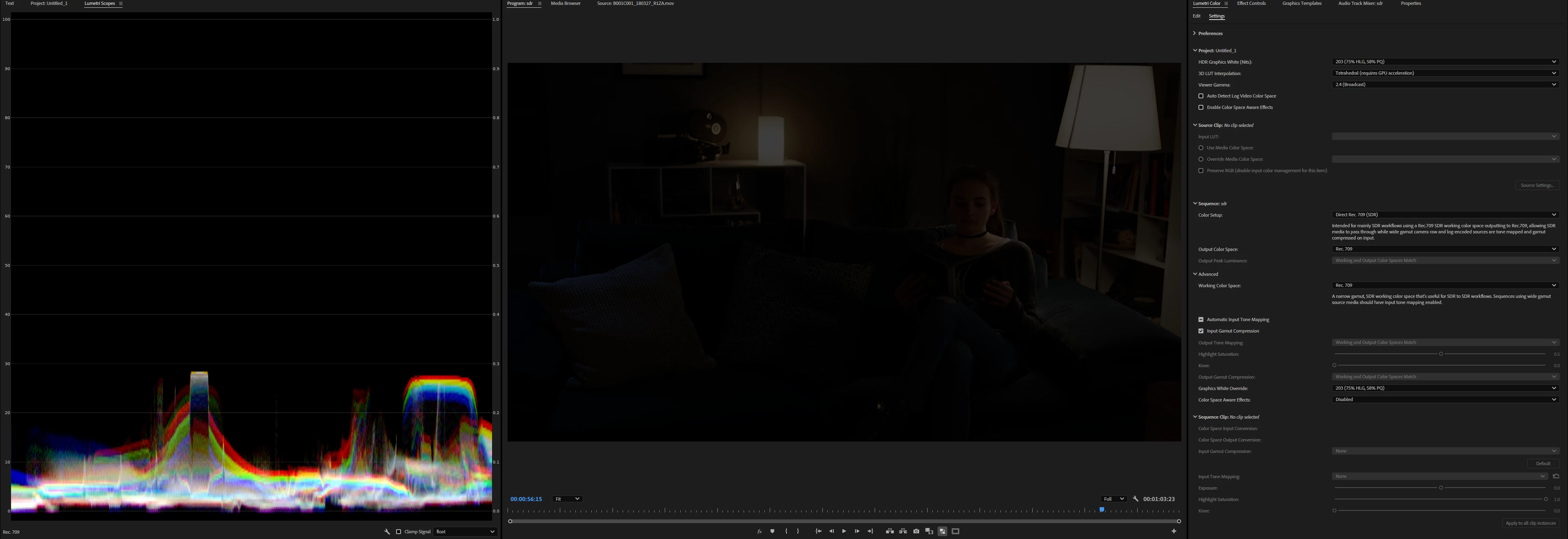Switch to the Effect Controls tab
Image resolution: width=1568 pixels, height=539 pixels.
[1251, 4]
